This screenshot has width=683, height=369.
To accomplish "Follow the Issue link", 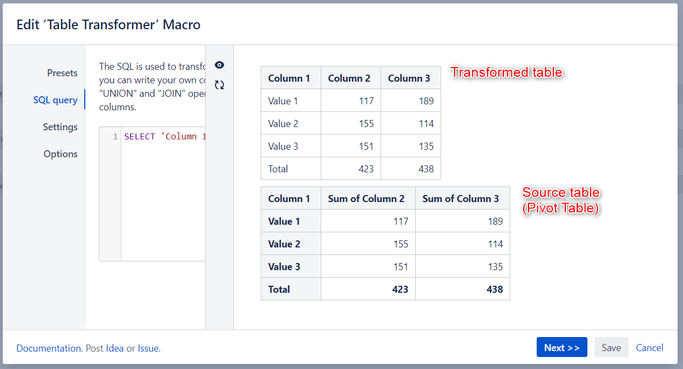I will [149, 348].
